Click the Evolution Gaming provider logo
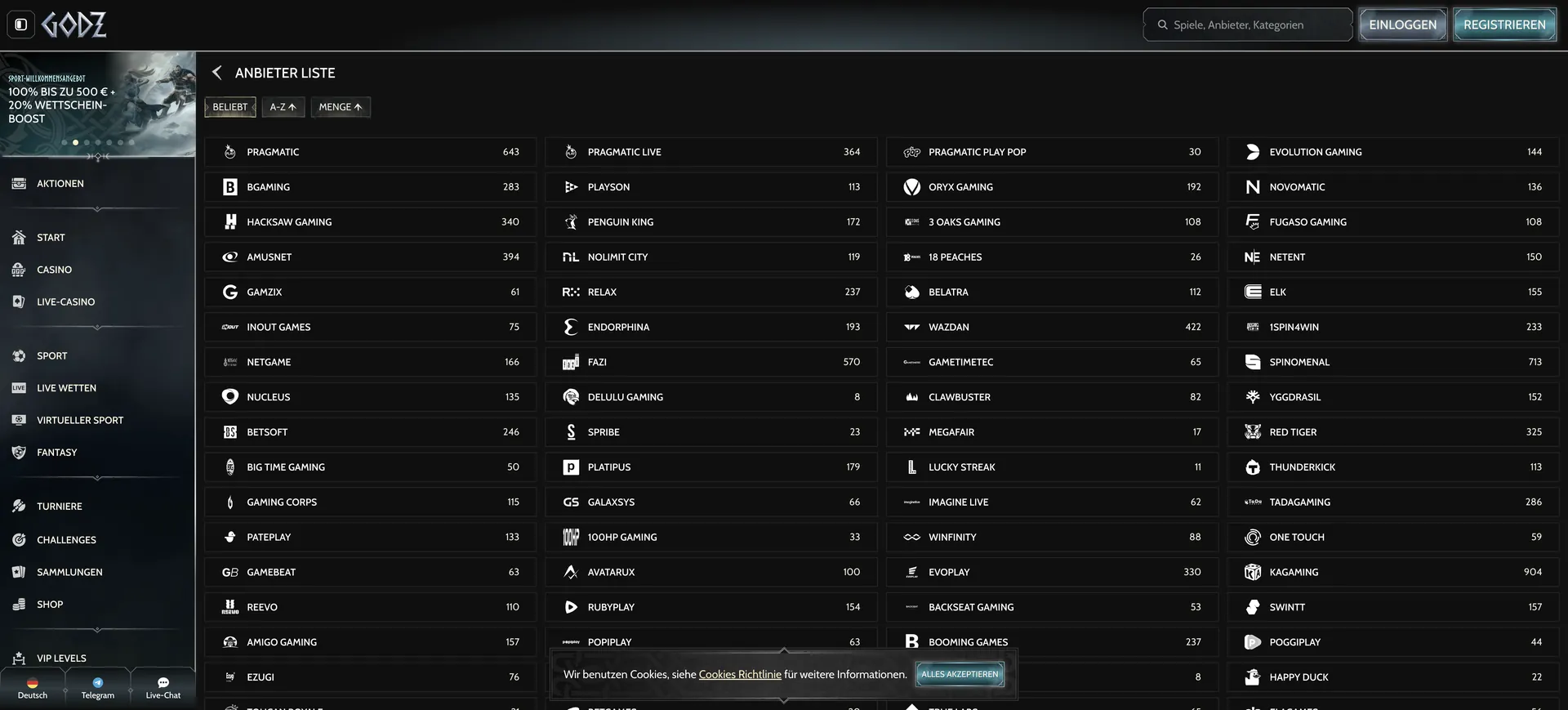 [x=1253, y=152]
